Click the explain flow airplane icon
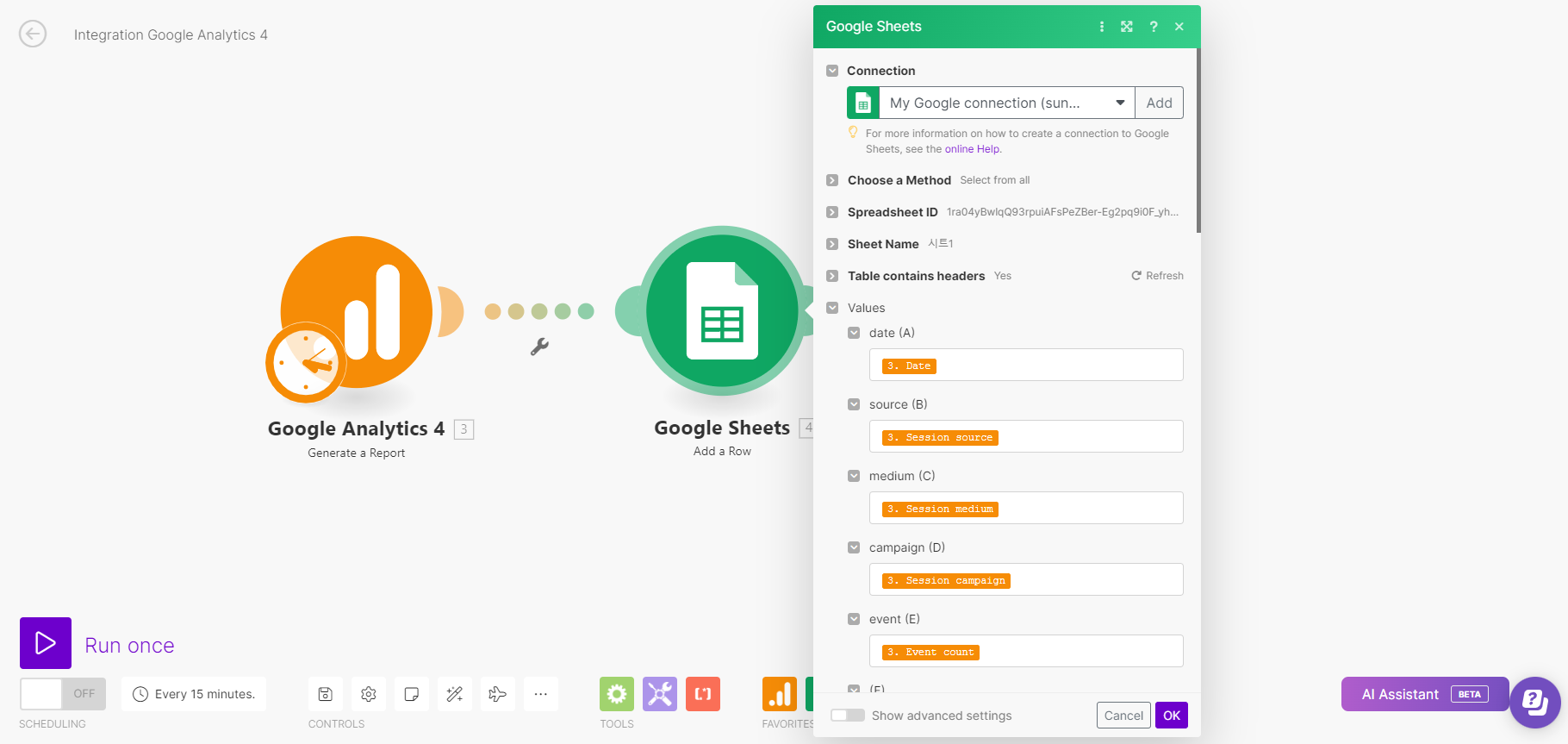Image resolution: width=1568 pixels, height=744 pixels. coord(498,694)
